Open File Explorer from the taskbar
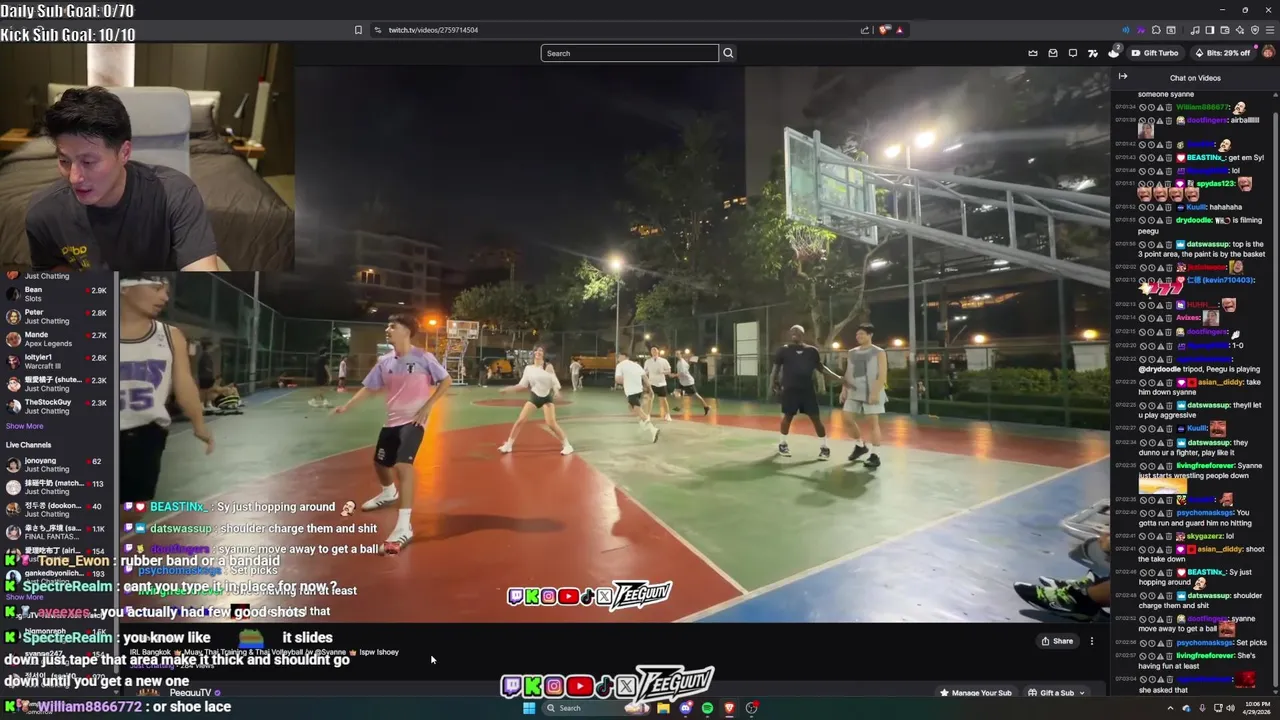The height and width of the screenshot is (720, 1280). pos(663,708)
